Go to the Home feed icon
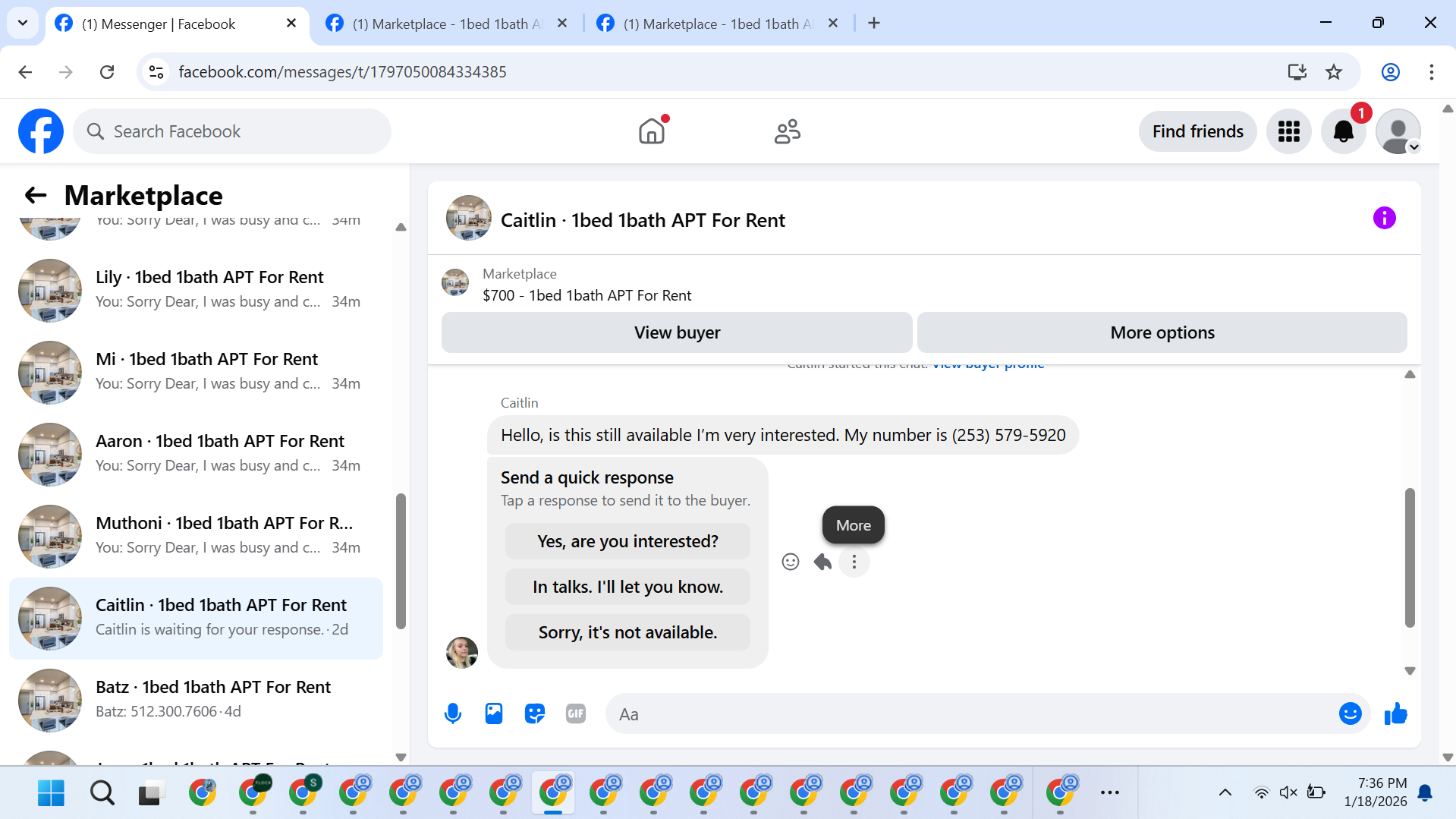1456x819 pixels. (652, 131)
